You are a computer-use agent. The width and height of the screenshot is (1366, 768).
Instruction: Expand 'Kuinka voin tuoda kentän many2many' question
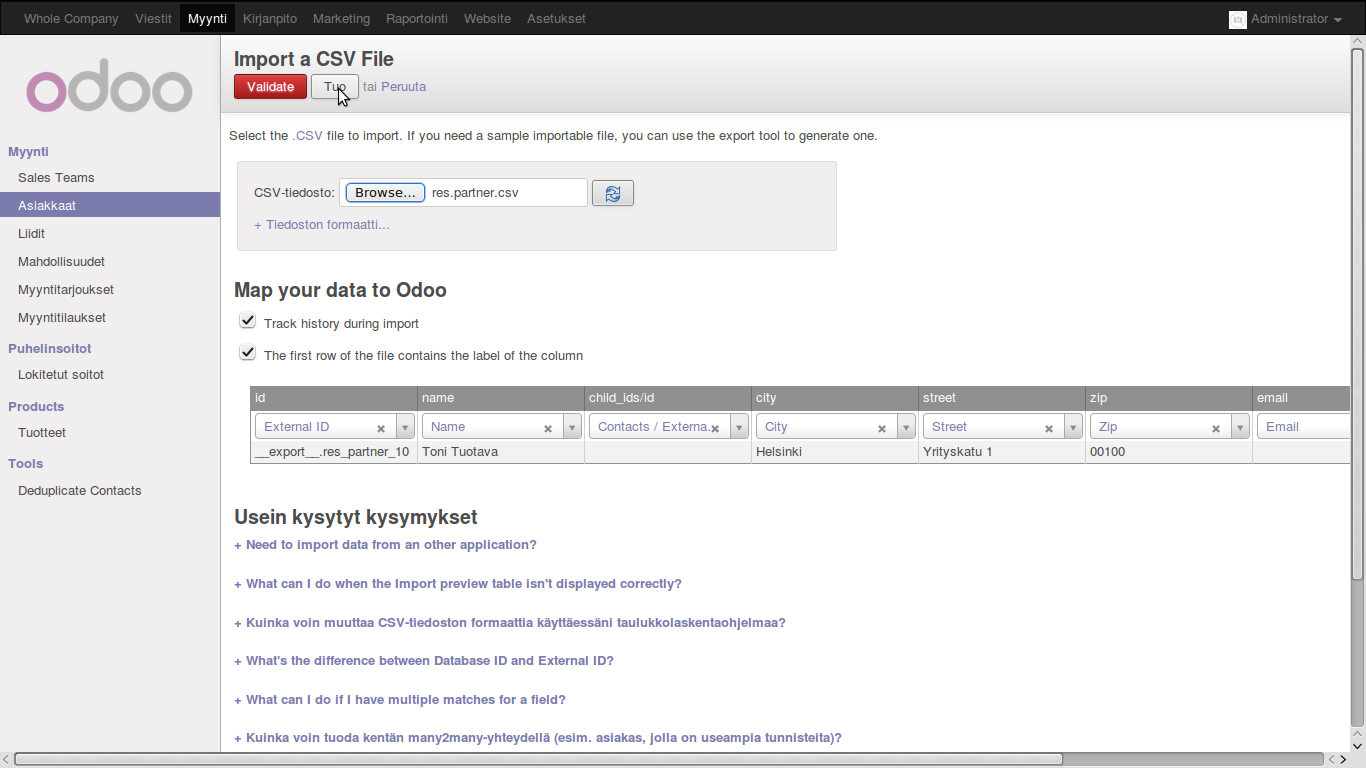click(538, 738)
